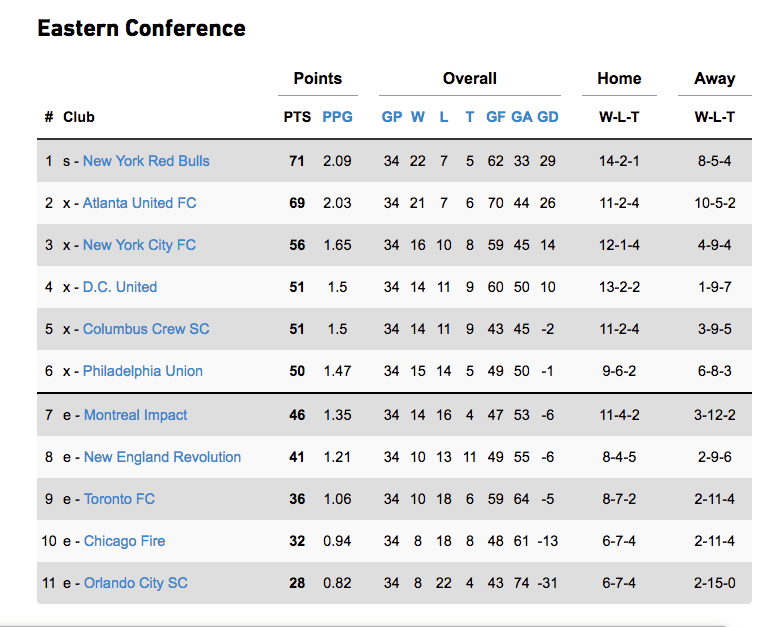
Task: Sort by GD goal difference header
Action: tap(548, 117)
